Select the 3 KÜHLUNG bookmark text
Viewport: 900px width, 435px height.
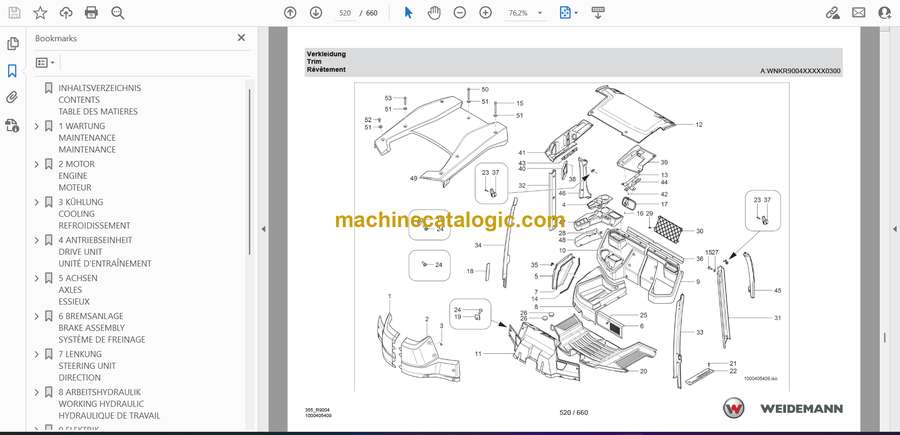pos(94,213)
